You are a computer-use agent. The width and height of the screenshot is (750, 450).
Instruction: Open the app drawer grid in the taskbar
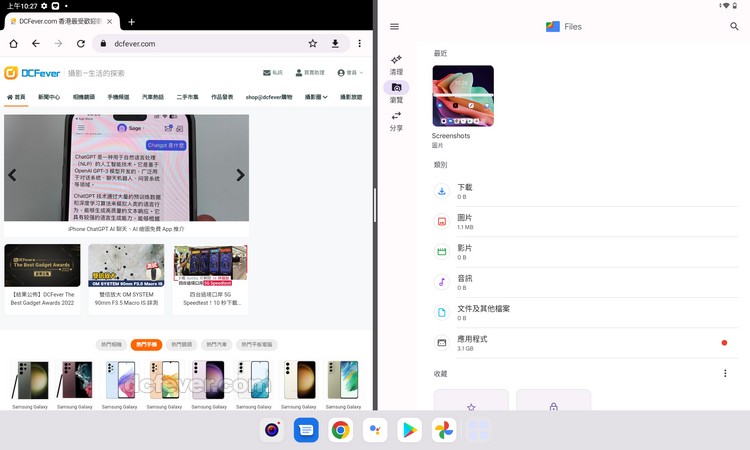[x=478, y=430]
